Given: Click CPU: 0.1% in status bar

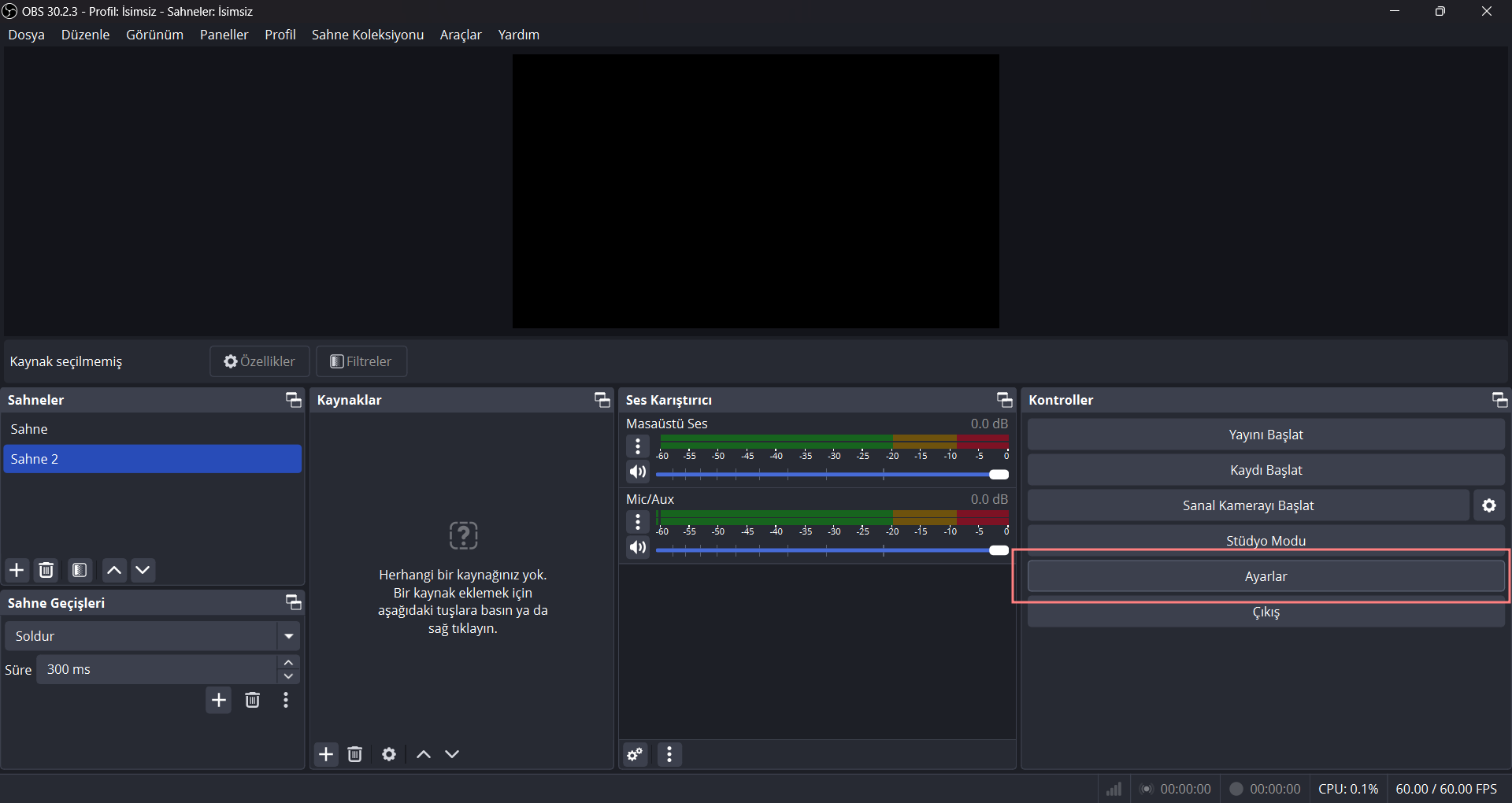Looking at the screenshot, I should click(x=1348, y=789).
